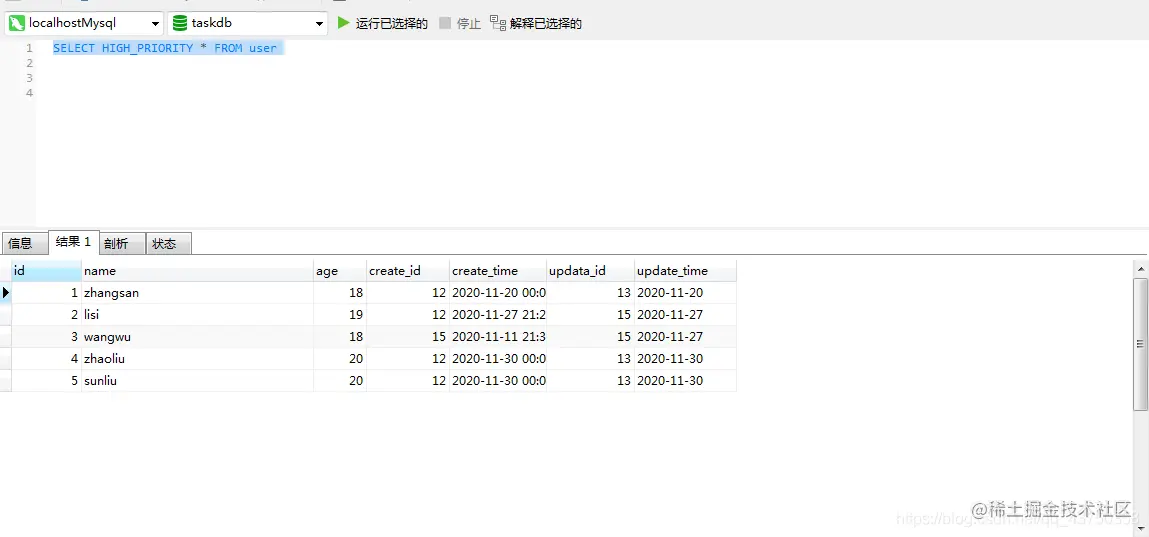Click the current-row arrow marker beside zhangsan
This screenshot has width=1149, height=537.
click(x=6, y=293)
